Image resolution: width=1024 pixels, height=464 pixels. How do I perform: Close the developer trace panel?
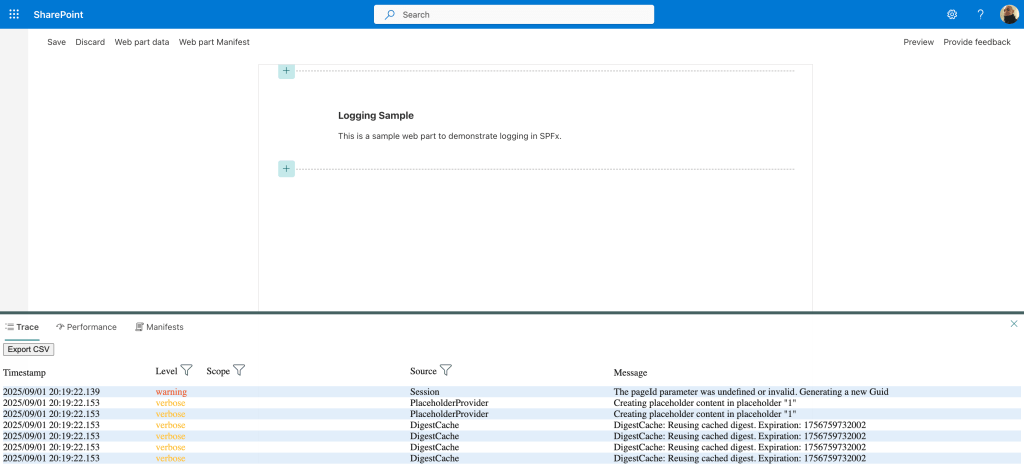pos(1013,324)
